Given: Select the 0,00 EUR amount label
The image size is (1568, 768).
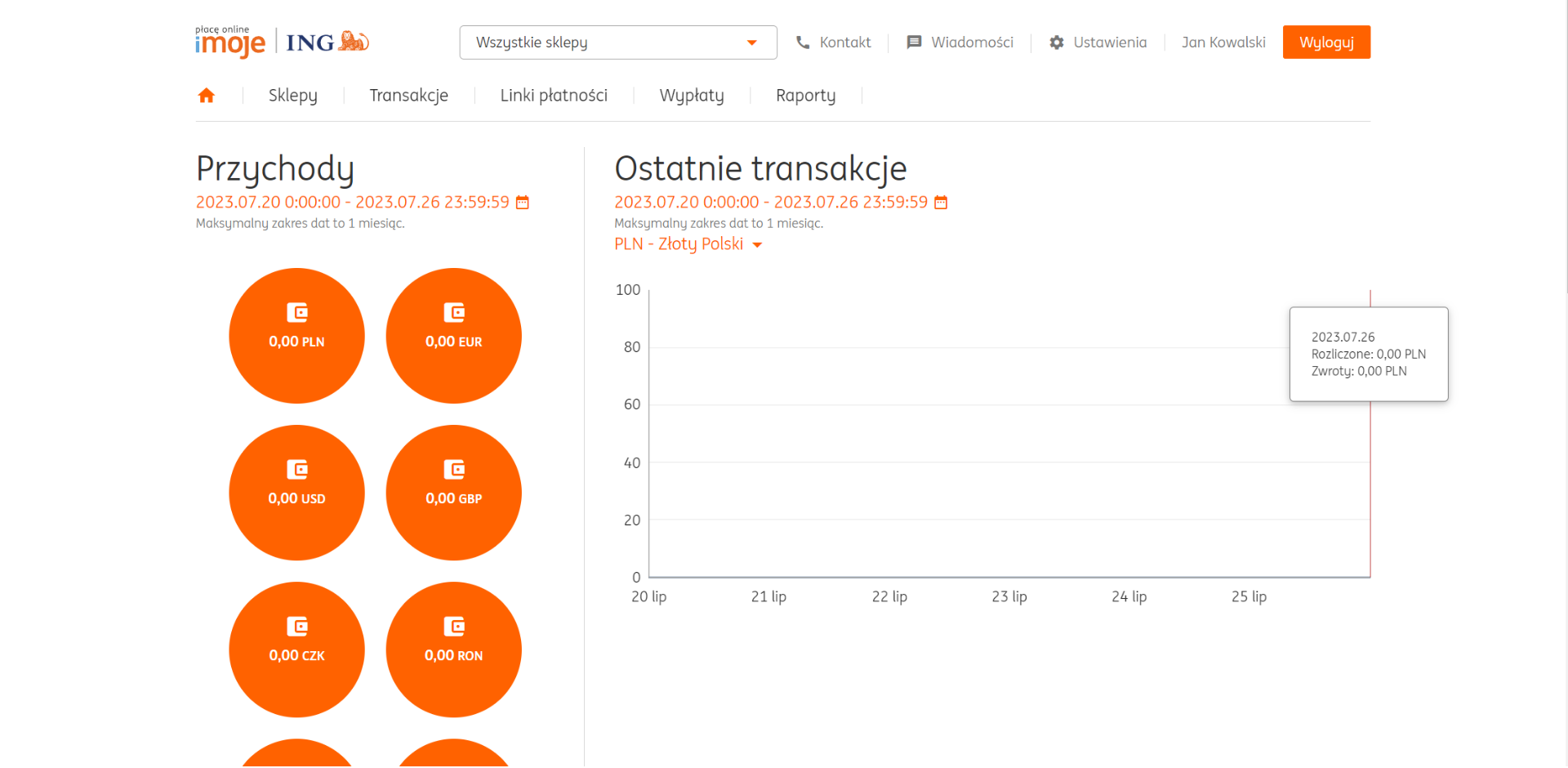Looking at the screenshot, I should coord(454,342).
